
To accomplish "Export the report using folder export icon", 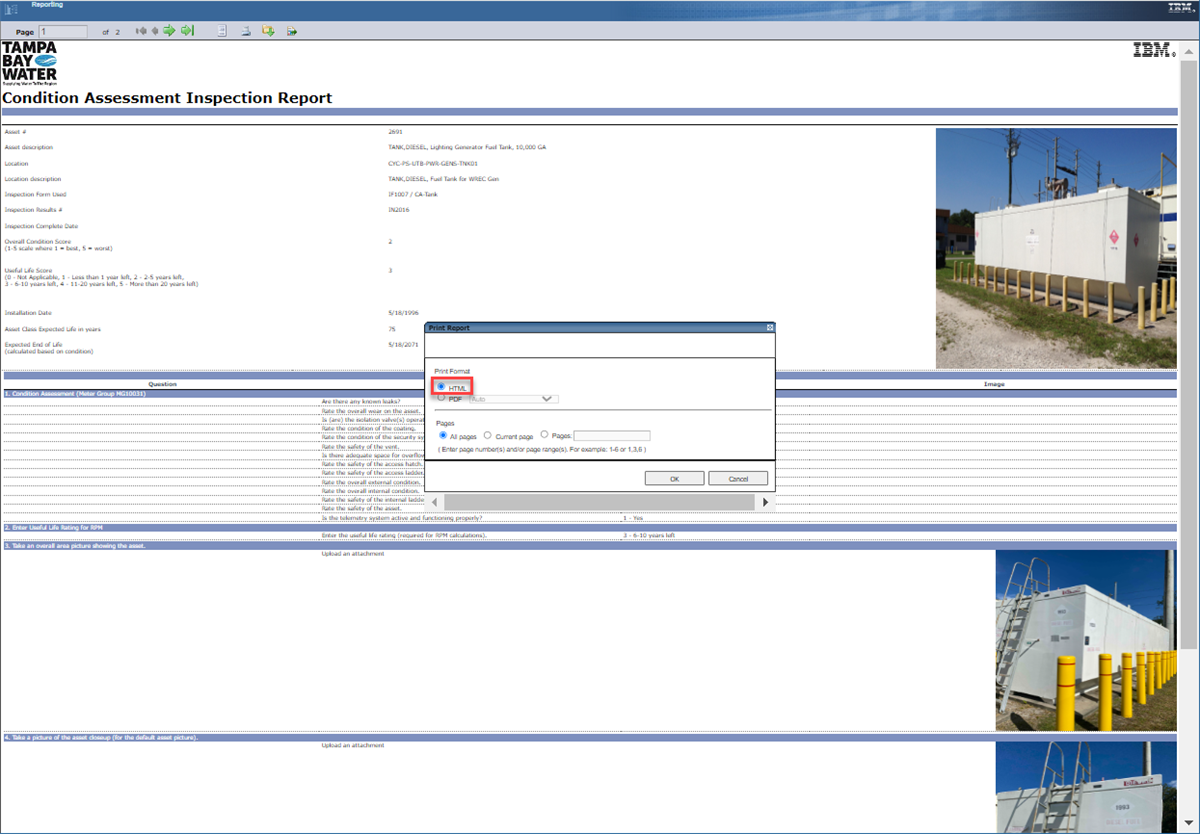I will 269,30.
